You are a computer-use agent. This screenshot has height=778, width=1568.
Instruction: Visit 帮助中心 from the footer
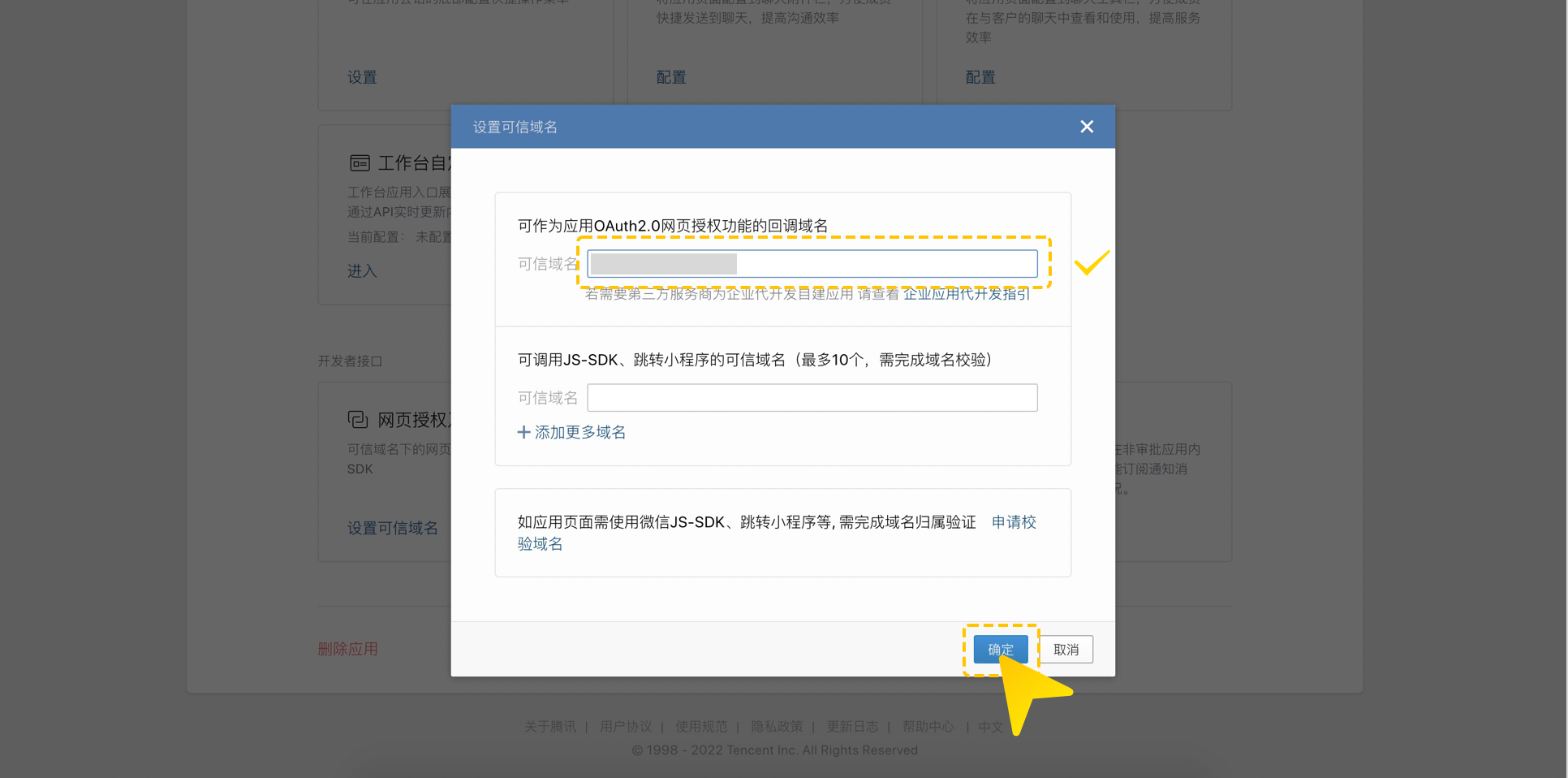pos(928,726)
